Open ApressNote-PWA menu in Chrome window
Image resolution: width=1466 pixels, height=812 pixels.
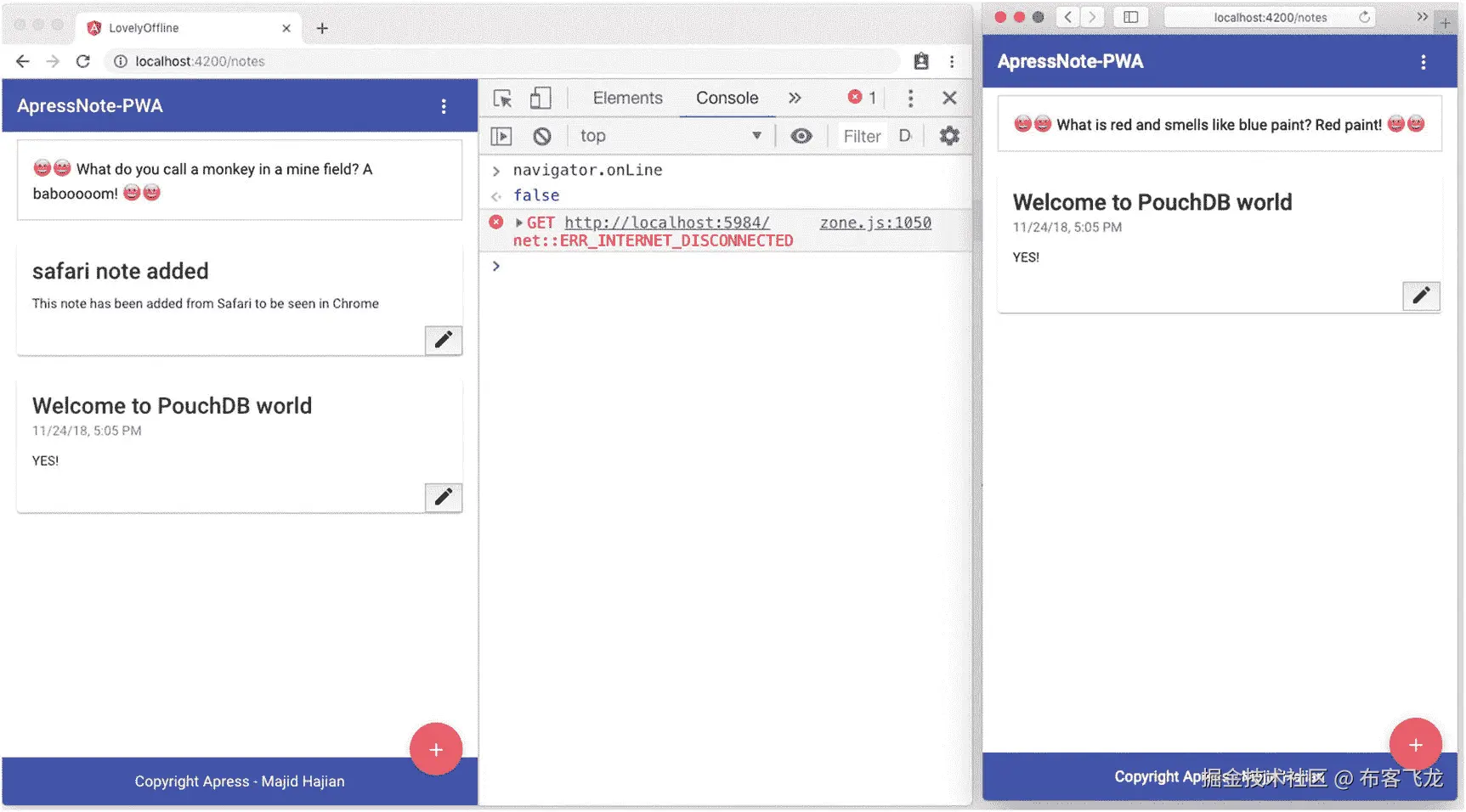(x=444, y=106)
